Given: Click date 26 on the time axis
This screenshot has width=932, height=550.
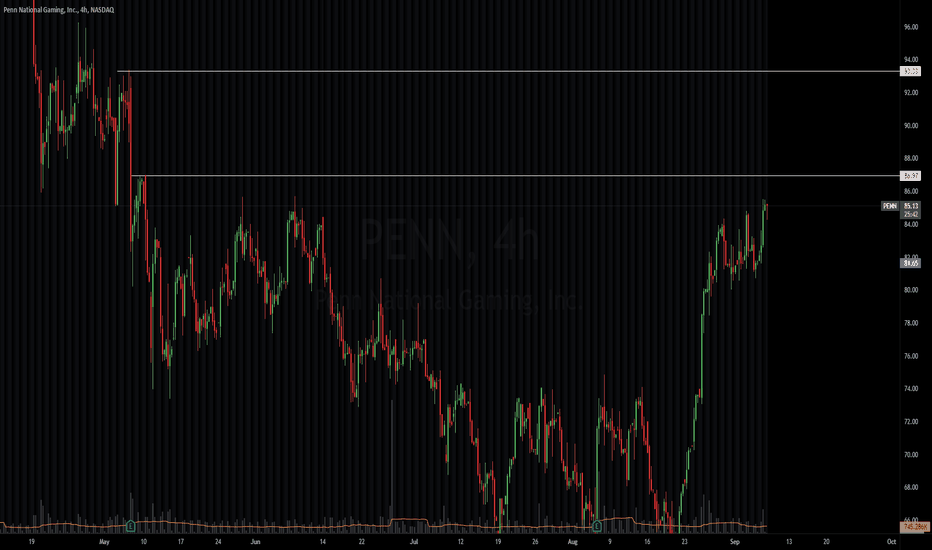Looking at the screenshot, I should 535,542.
